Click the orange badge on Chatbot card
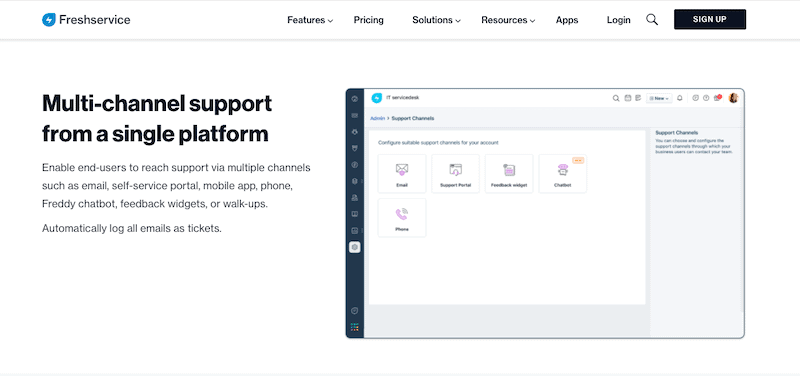 tap(578, 160)
